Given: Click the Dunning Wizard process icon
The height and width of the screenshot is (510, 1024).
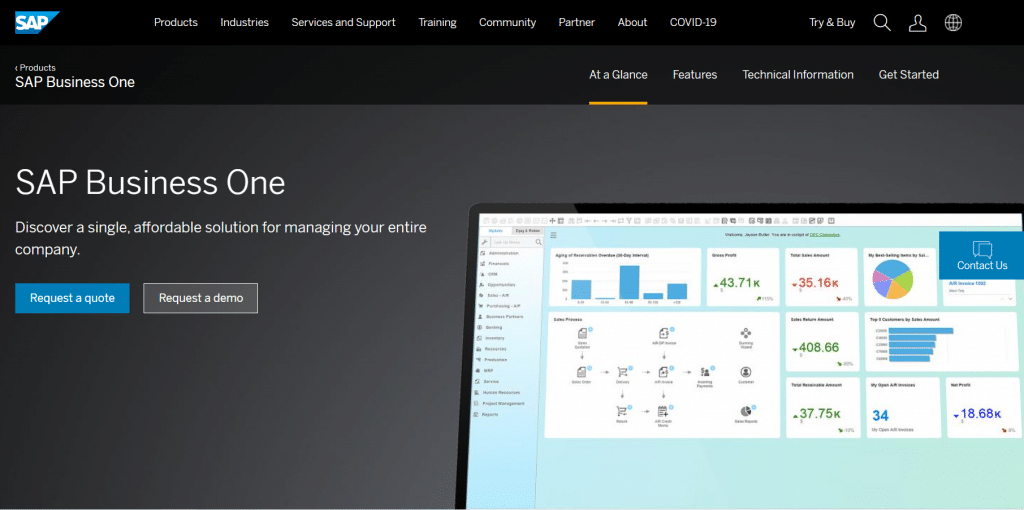Looking at the screenshot, I should (x=746, y=333).
